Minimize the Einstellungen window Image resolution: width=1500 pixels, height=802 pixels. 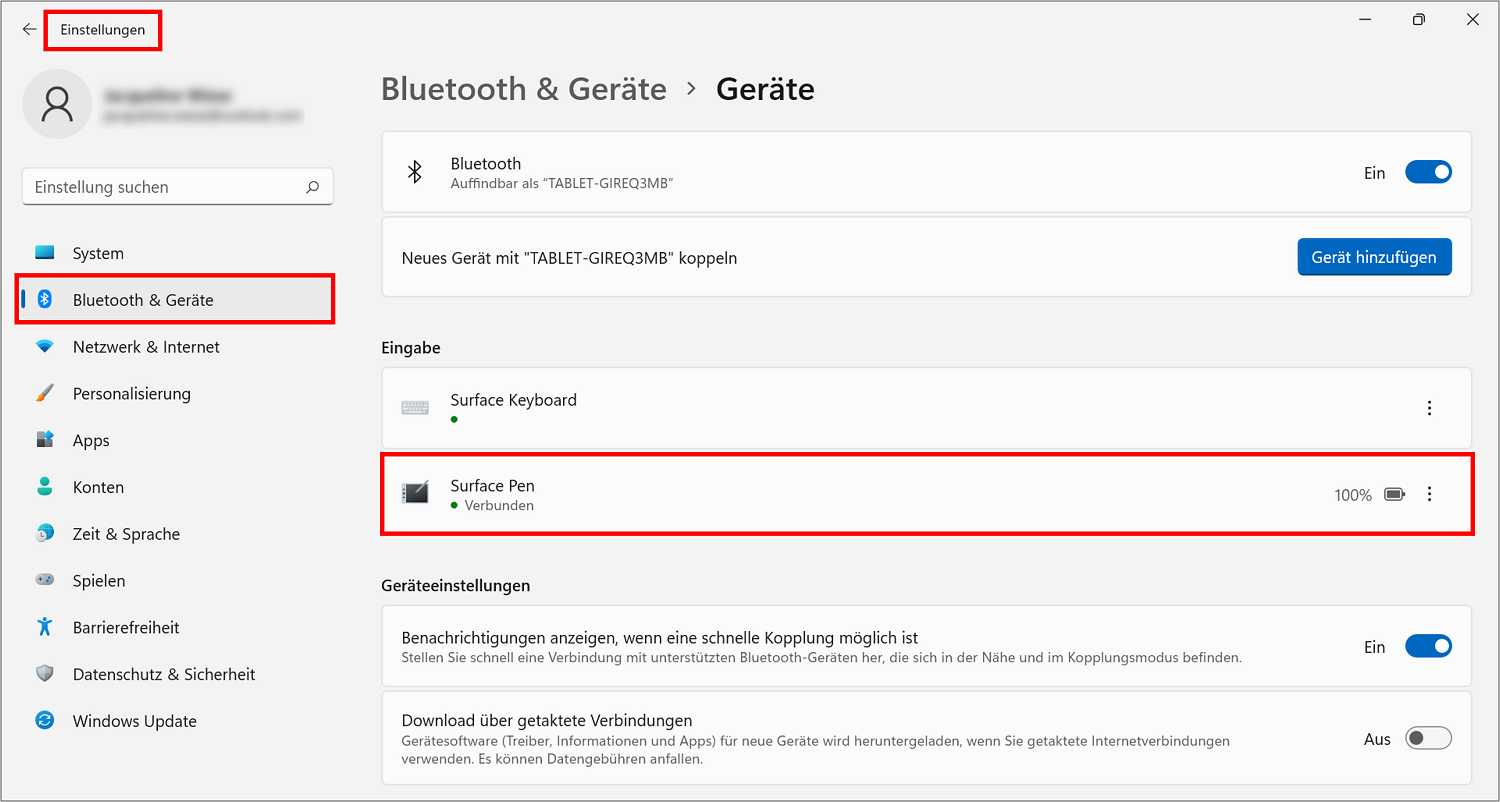point(1365,19)
